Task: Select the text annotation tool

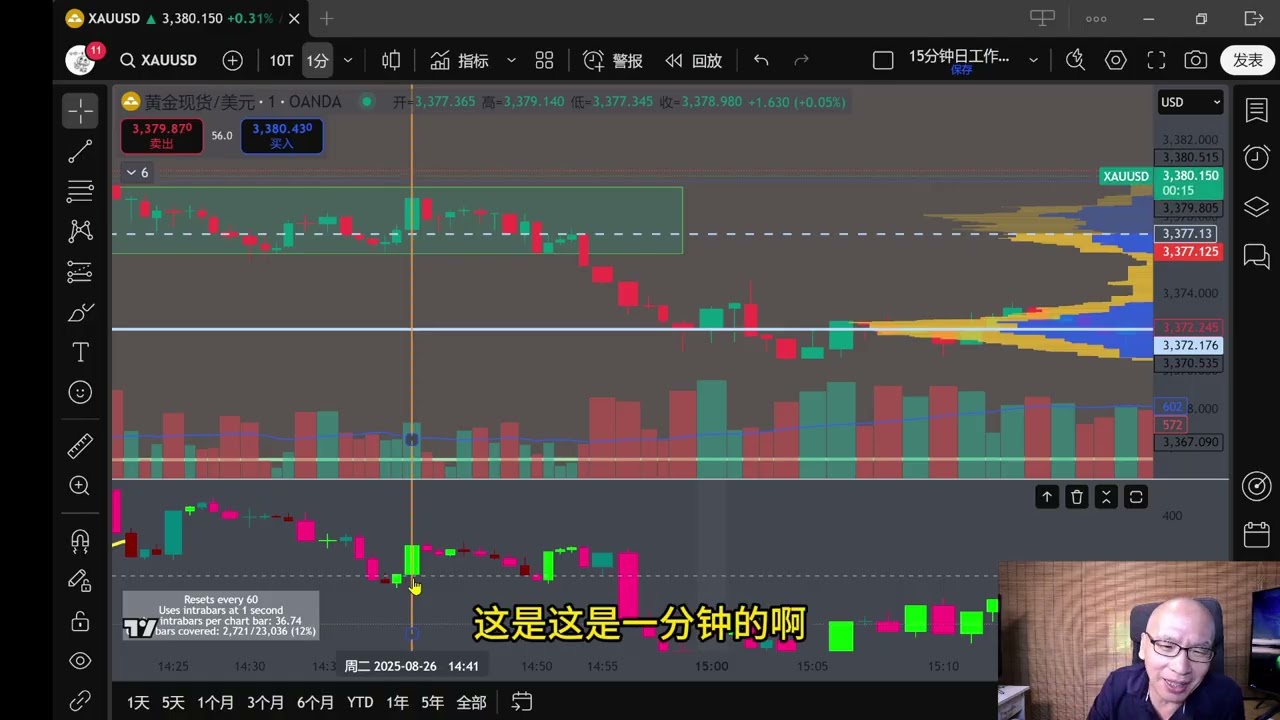Action: pos(80,352)
